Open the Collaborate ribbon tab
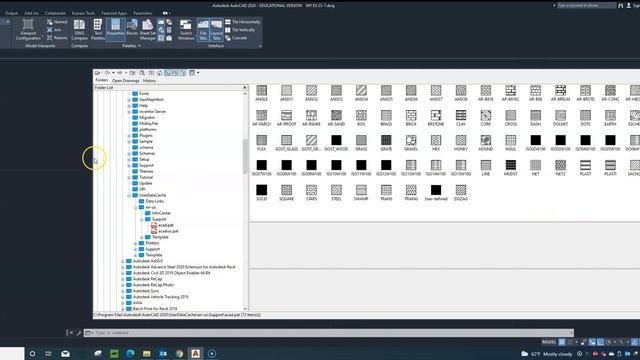This screenshot has height=360, width=640. (x=55, y=13)
